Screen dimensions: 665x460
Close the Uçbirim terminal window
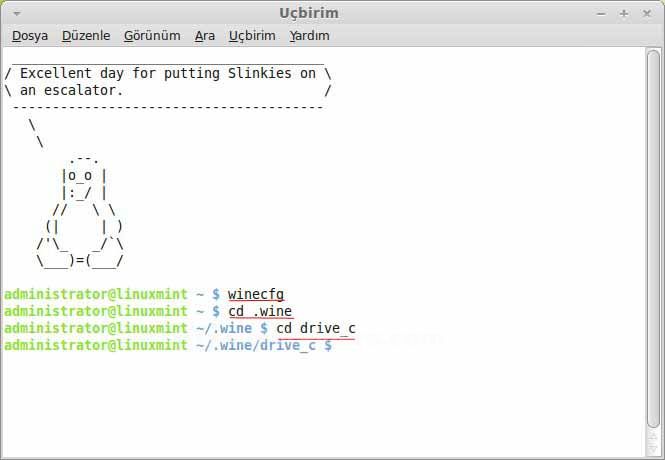point(647,13)
